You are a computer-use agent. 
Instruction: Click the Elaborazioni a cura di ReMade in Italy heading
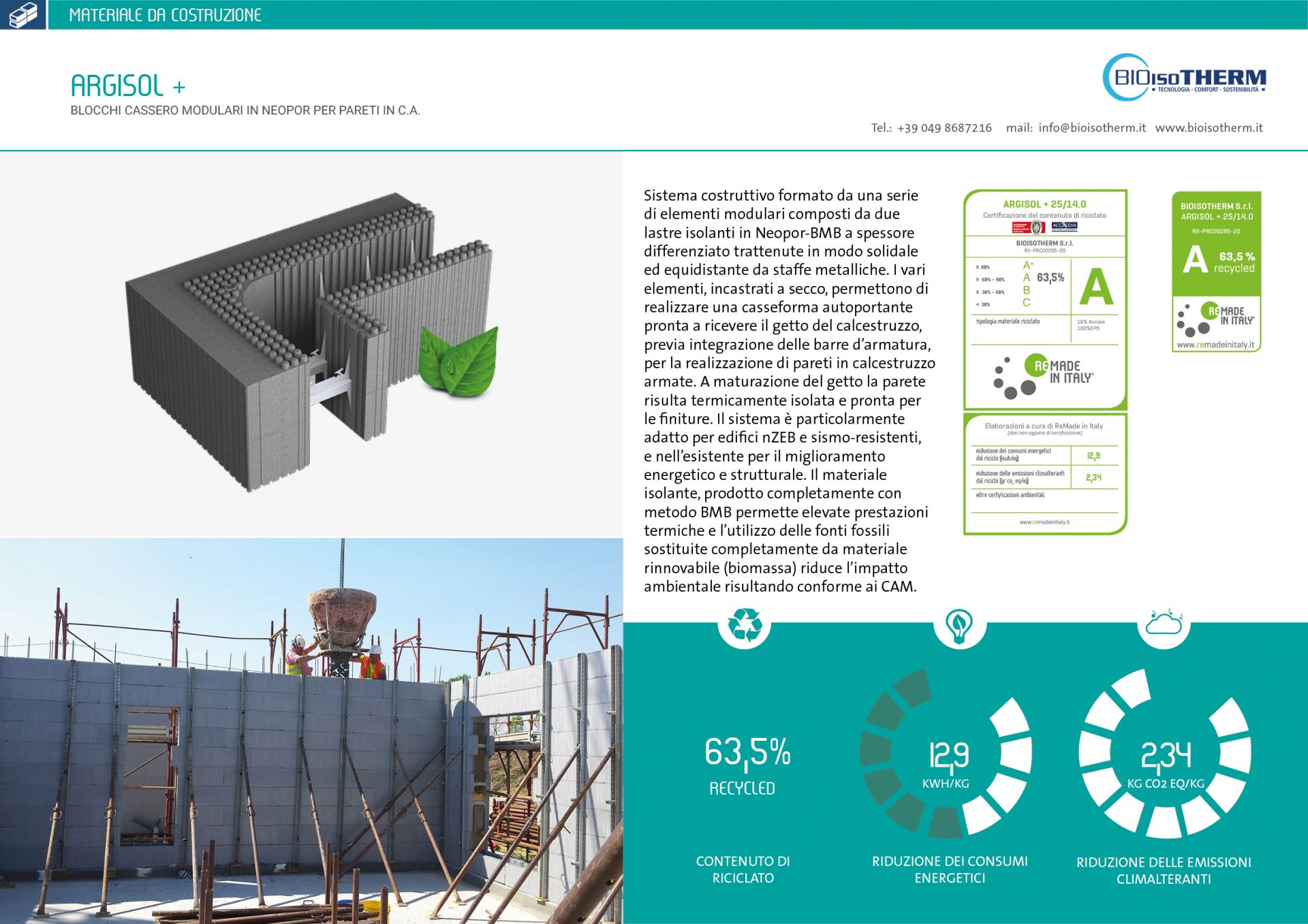[1044, 426]
